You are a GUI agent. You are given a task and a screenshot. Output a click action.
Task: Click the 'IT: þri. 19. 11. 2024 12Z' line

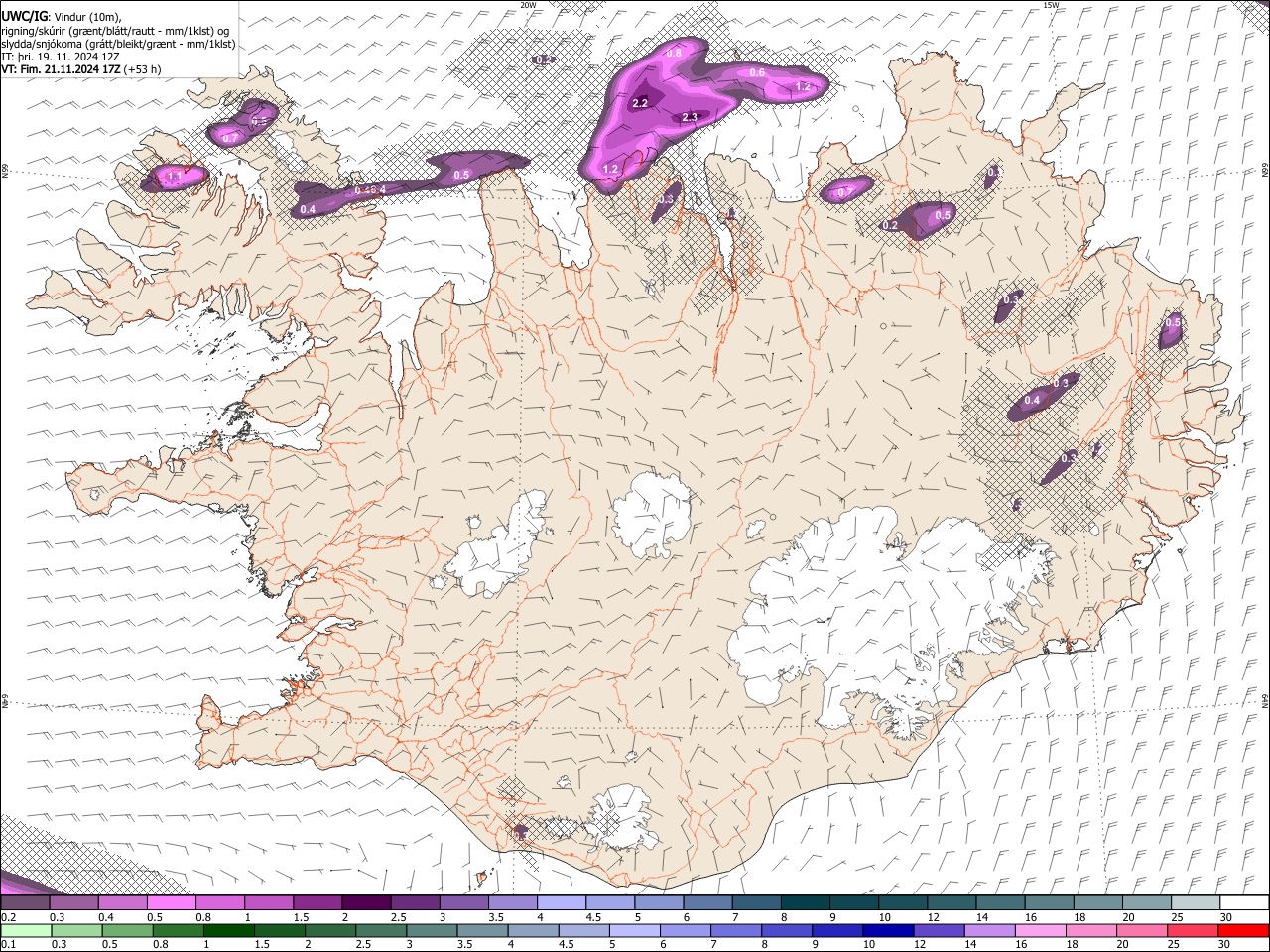pyautogui.click(x=61, y=57)
